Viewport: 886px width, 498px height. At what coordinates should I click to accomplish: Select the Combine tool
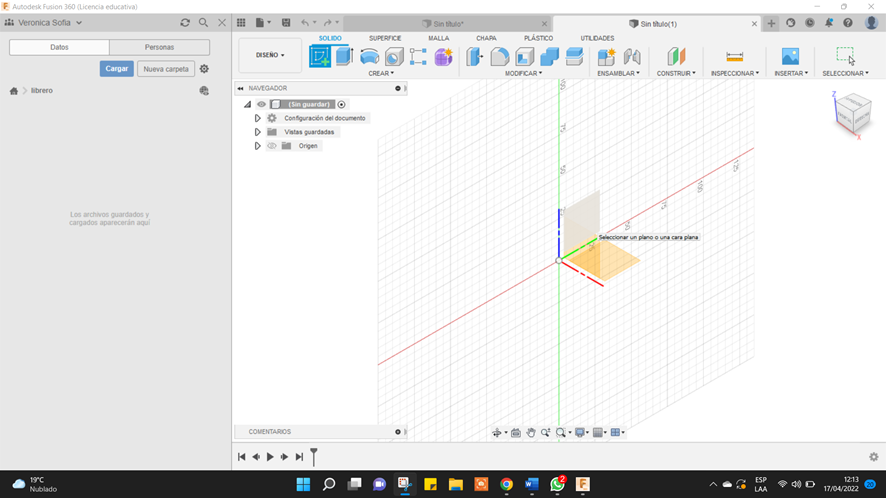[x=549, y=57]
